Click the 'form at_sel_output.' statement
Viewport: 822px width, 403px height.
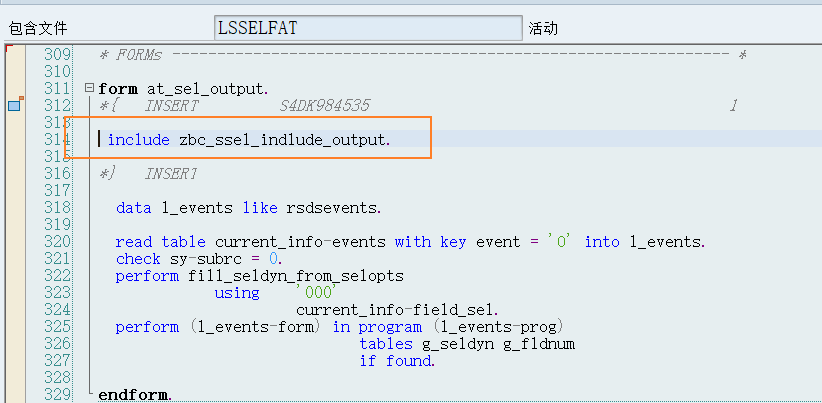pos(183,89)
